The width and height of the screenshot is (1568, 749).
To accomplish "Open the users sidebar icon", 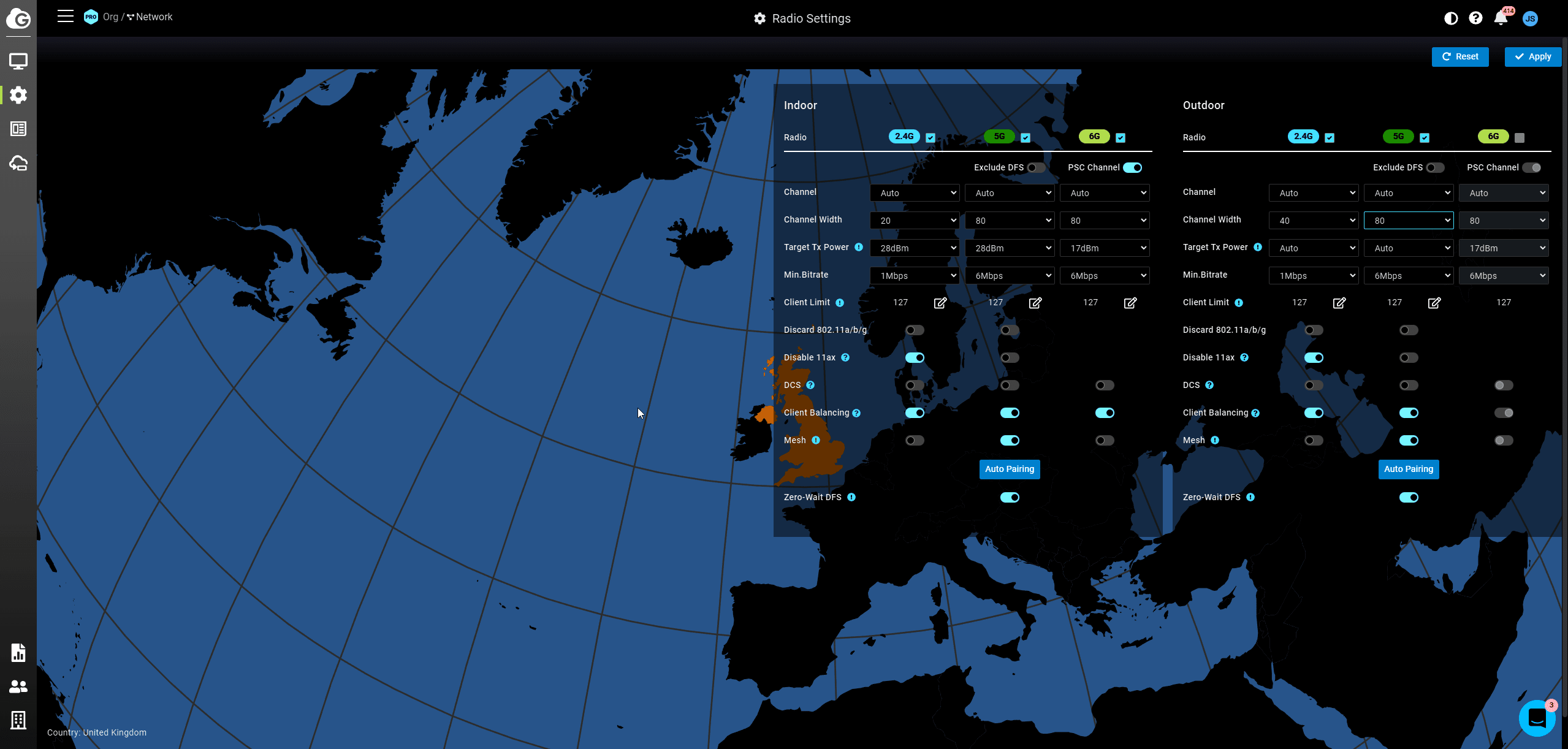I will pyautogui.click(x=18, y=686).
